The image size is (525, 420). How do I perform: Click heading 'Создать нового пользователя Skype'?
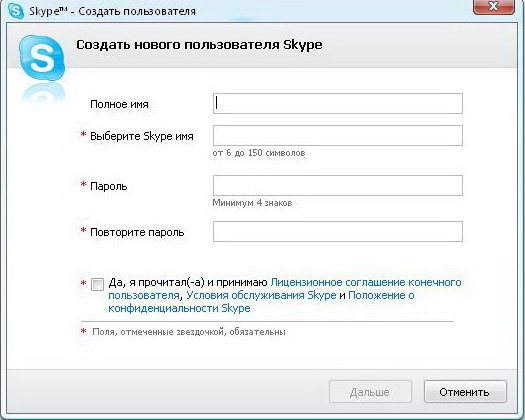199,45
